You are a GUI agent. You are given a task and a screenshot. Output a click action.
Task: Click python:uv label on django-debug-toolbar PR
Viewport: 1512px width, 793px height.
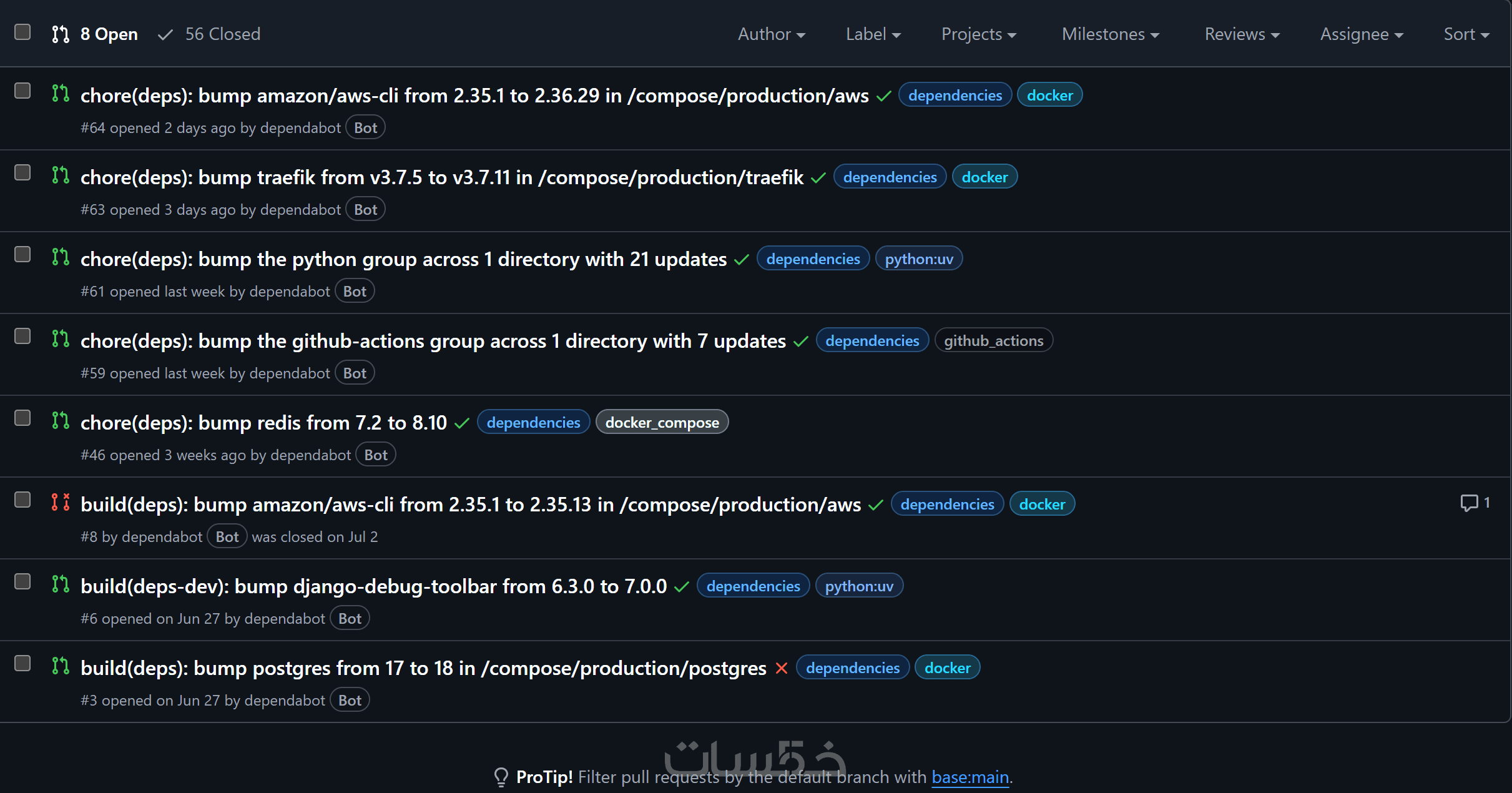point(859,586)
